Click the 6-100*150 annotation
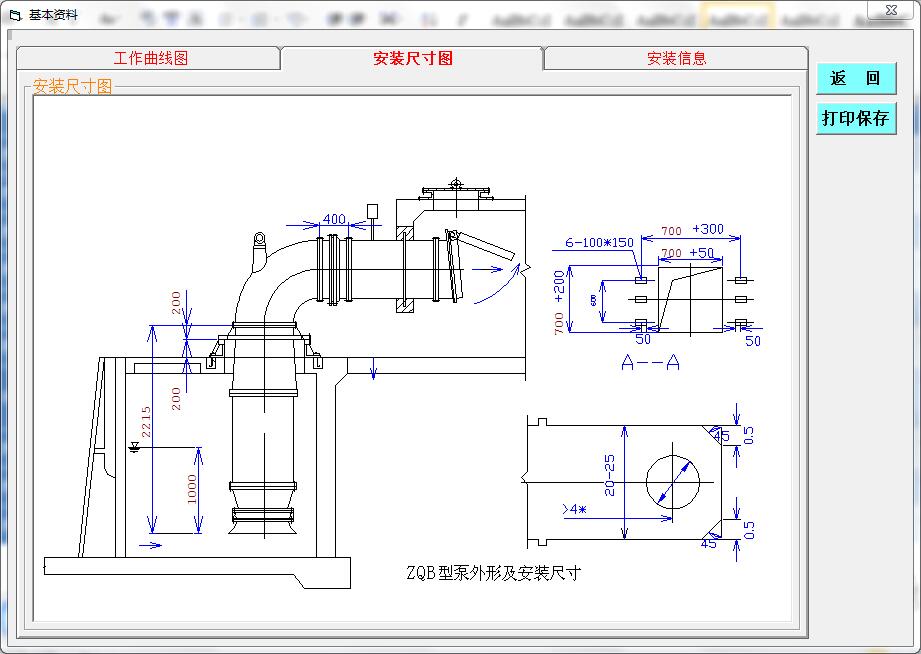Image resolution: width=921 pixels, height=654 pixels. click(x=599, y=242)
